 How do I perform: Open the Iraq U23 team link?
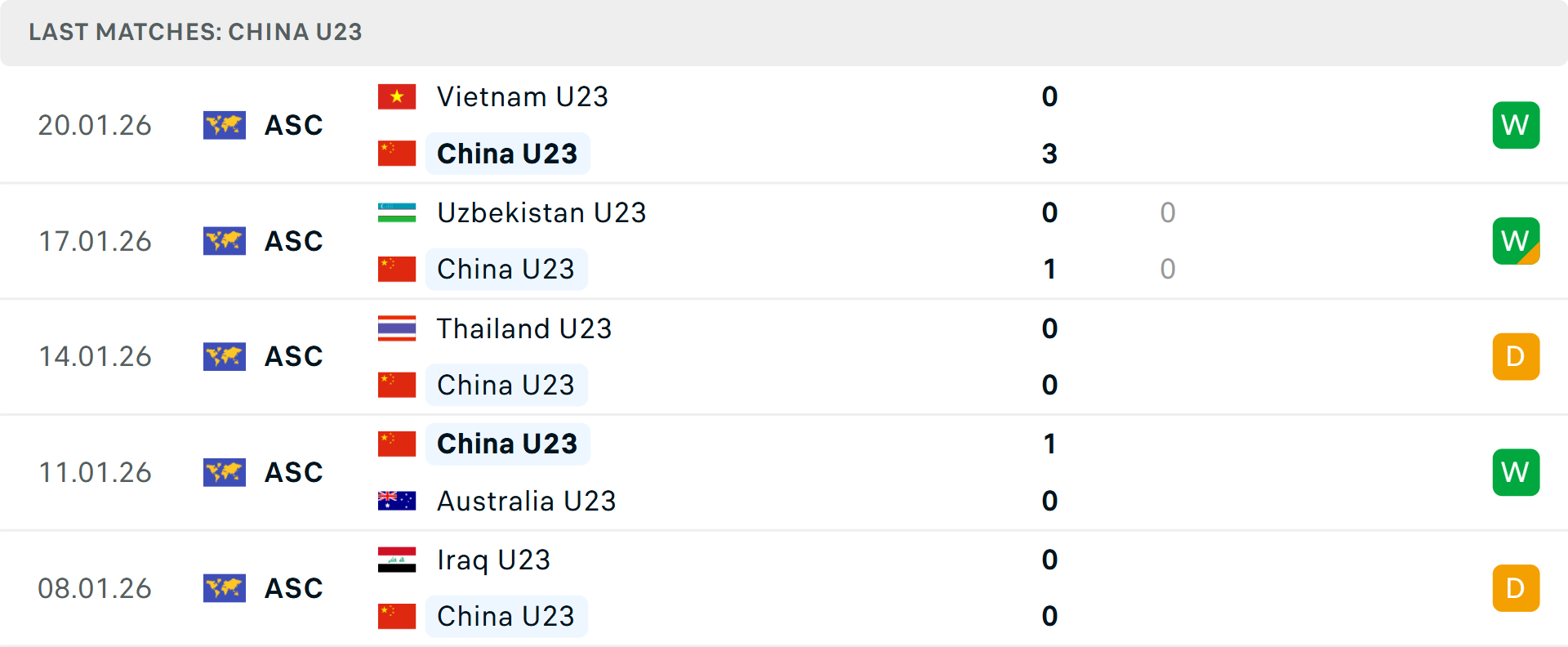point(493,560)
